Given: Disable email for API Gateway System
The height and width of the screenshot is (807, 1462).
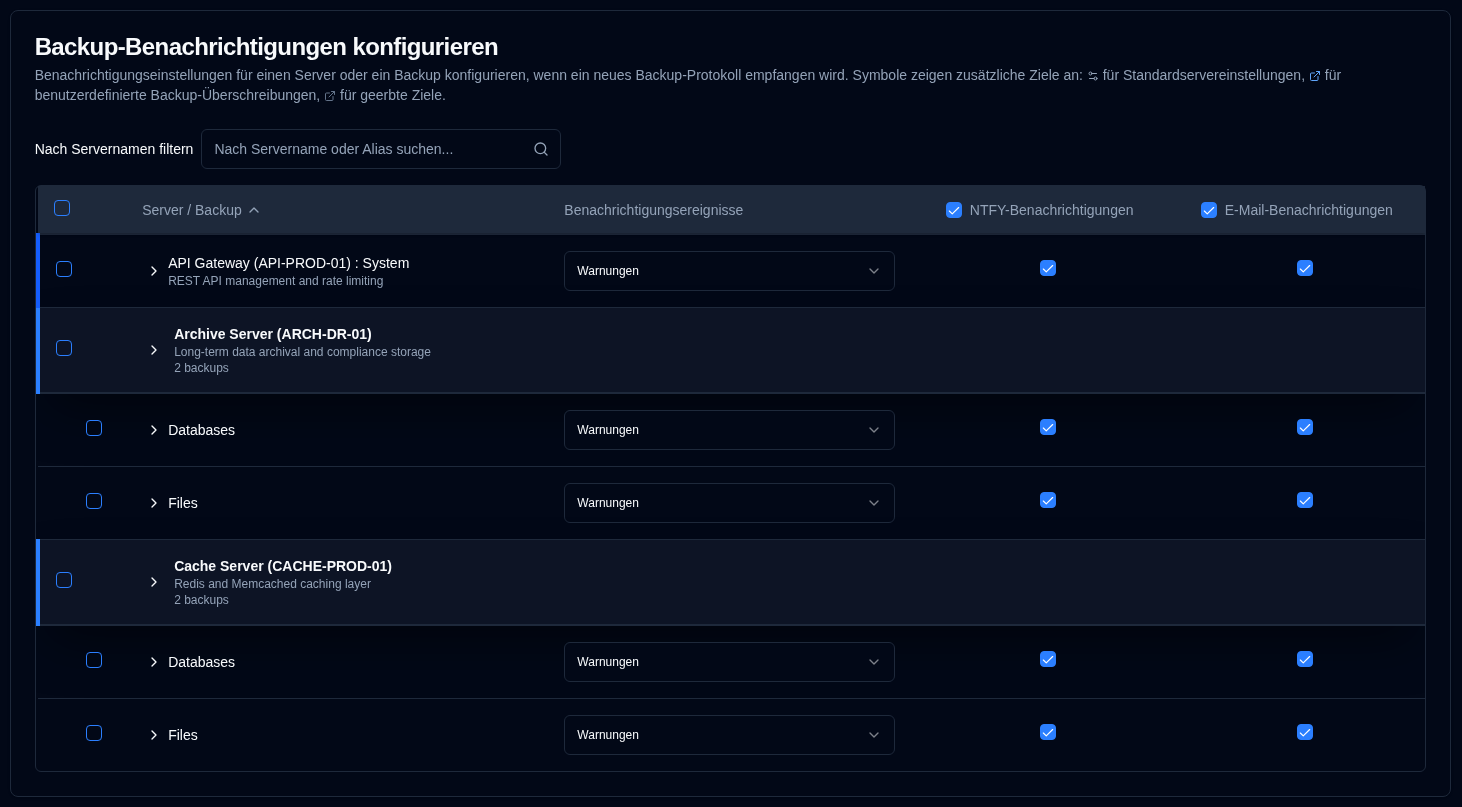Looking at the screenshot, I should (1305, 268).
